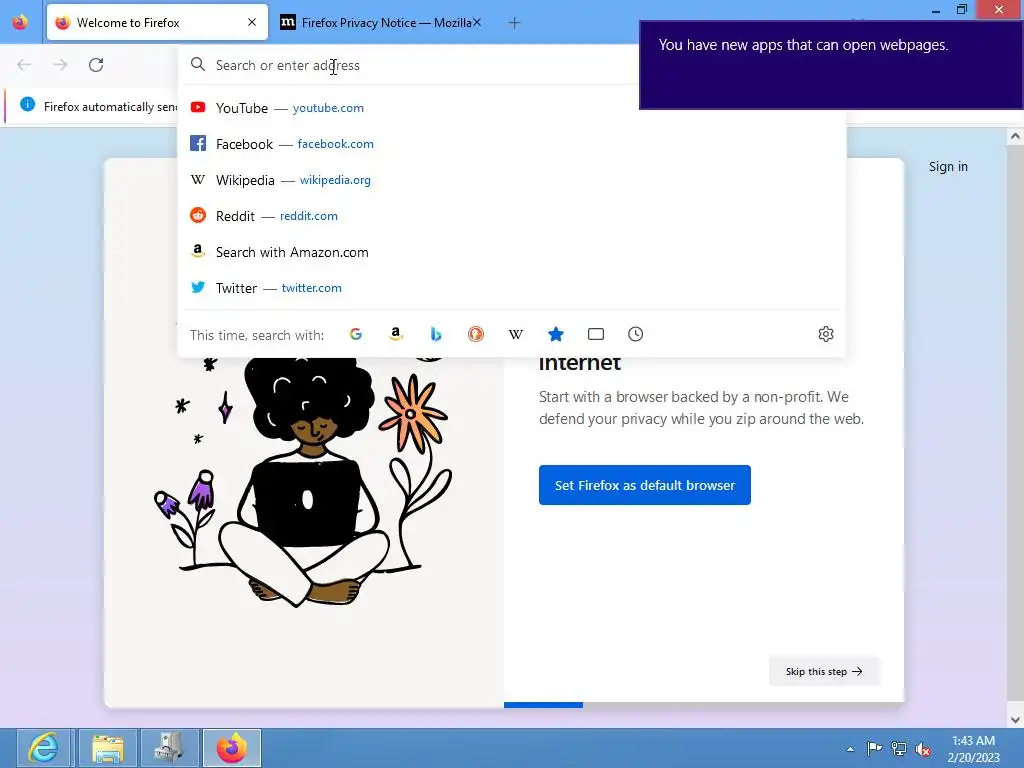The width and height of the screenshot is (1024, 768).
Task: Search history using the clock icon
Action: (635, 334)
